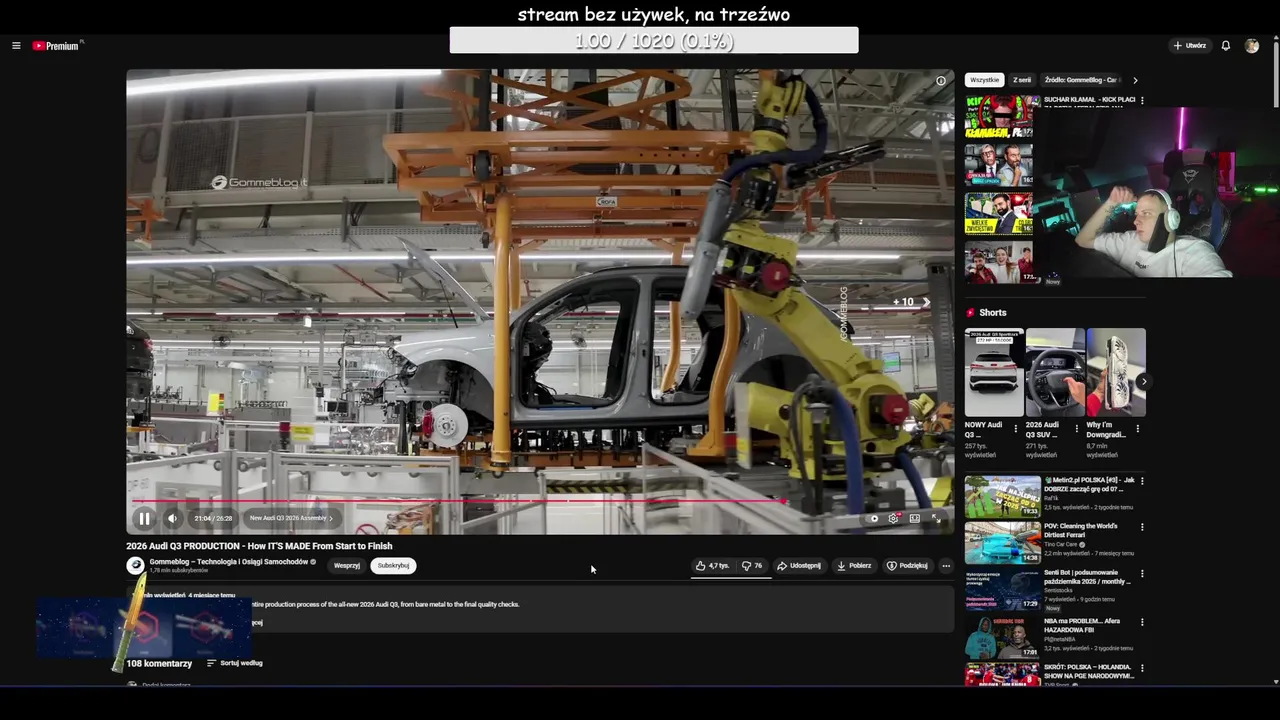Open 2026 Audi Q3 SUV short
1280x720 pixels.
[x=1055, y=372]
